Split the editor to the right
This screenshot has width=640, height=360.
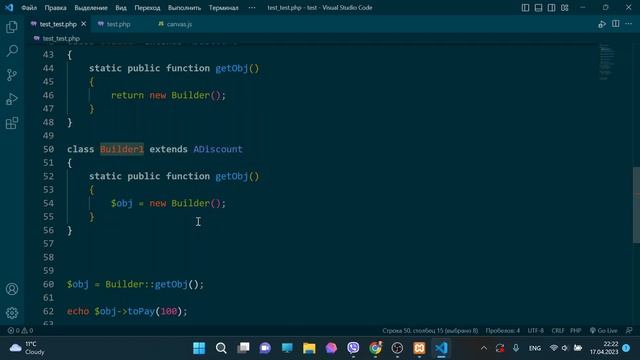coord(616,24)
